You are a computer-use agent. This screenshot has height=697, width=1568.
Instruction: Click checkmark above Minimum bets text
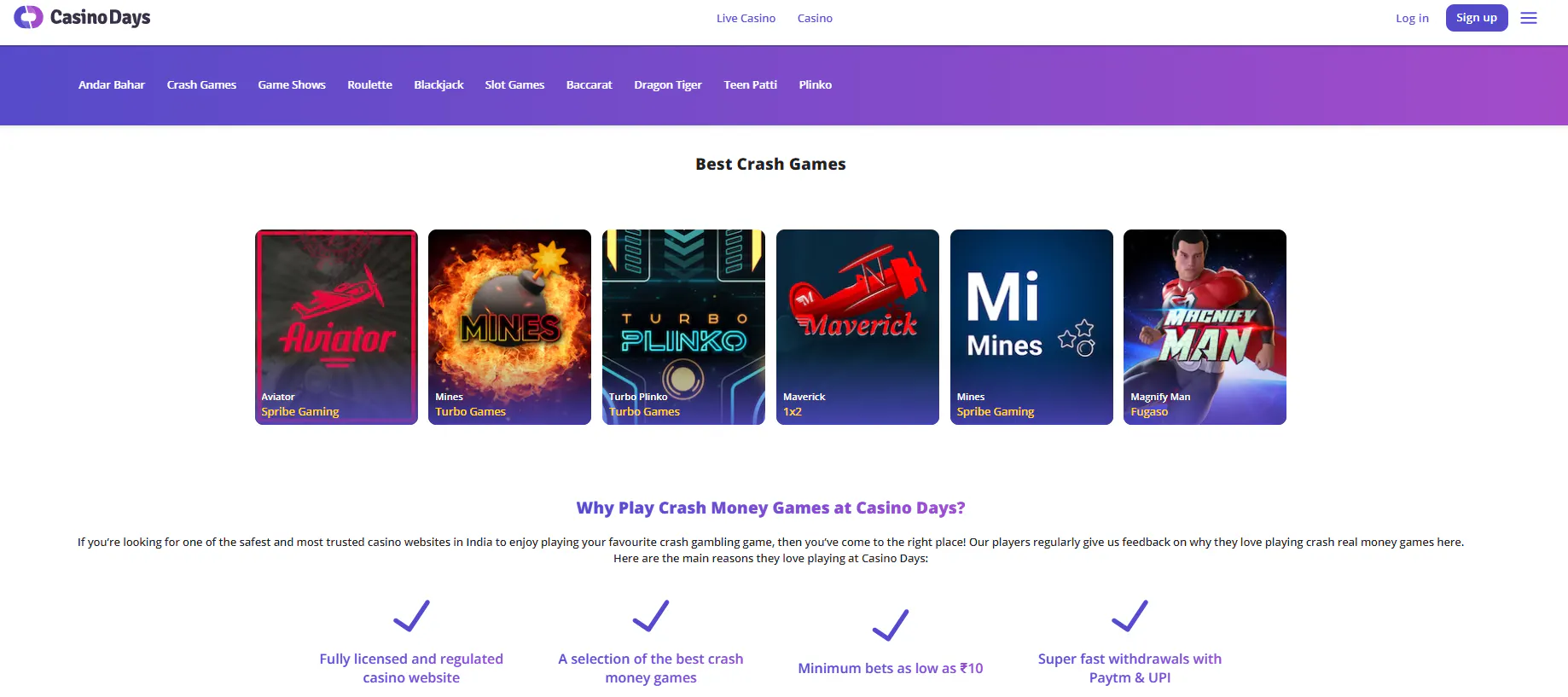(x=891, y=625)
